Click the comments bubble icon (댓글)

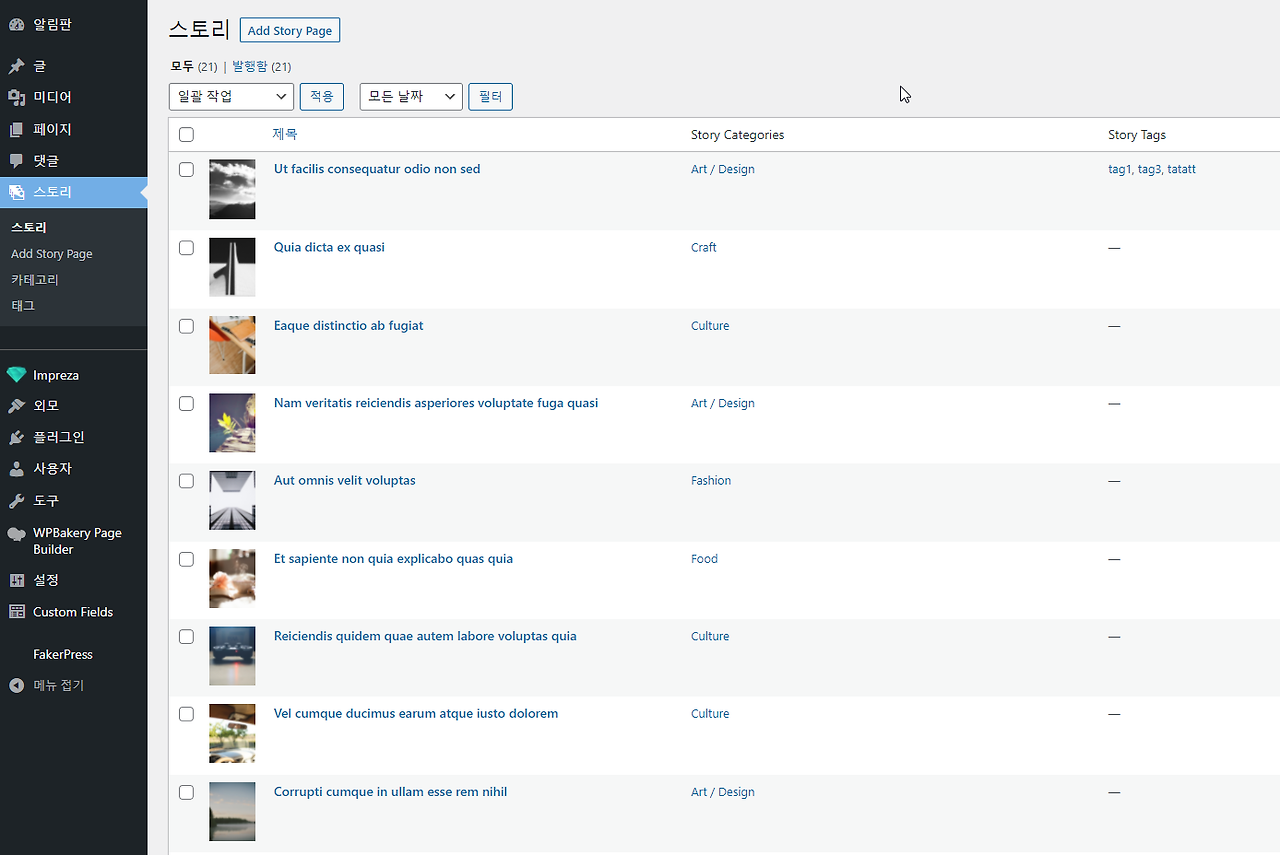pos(16,160)
